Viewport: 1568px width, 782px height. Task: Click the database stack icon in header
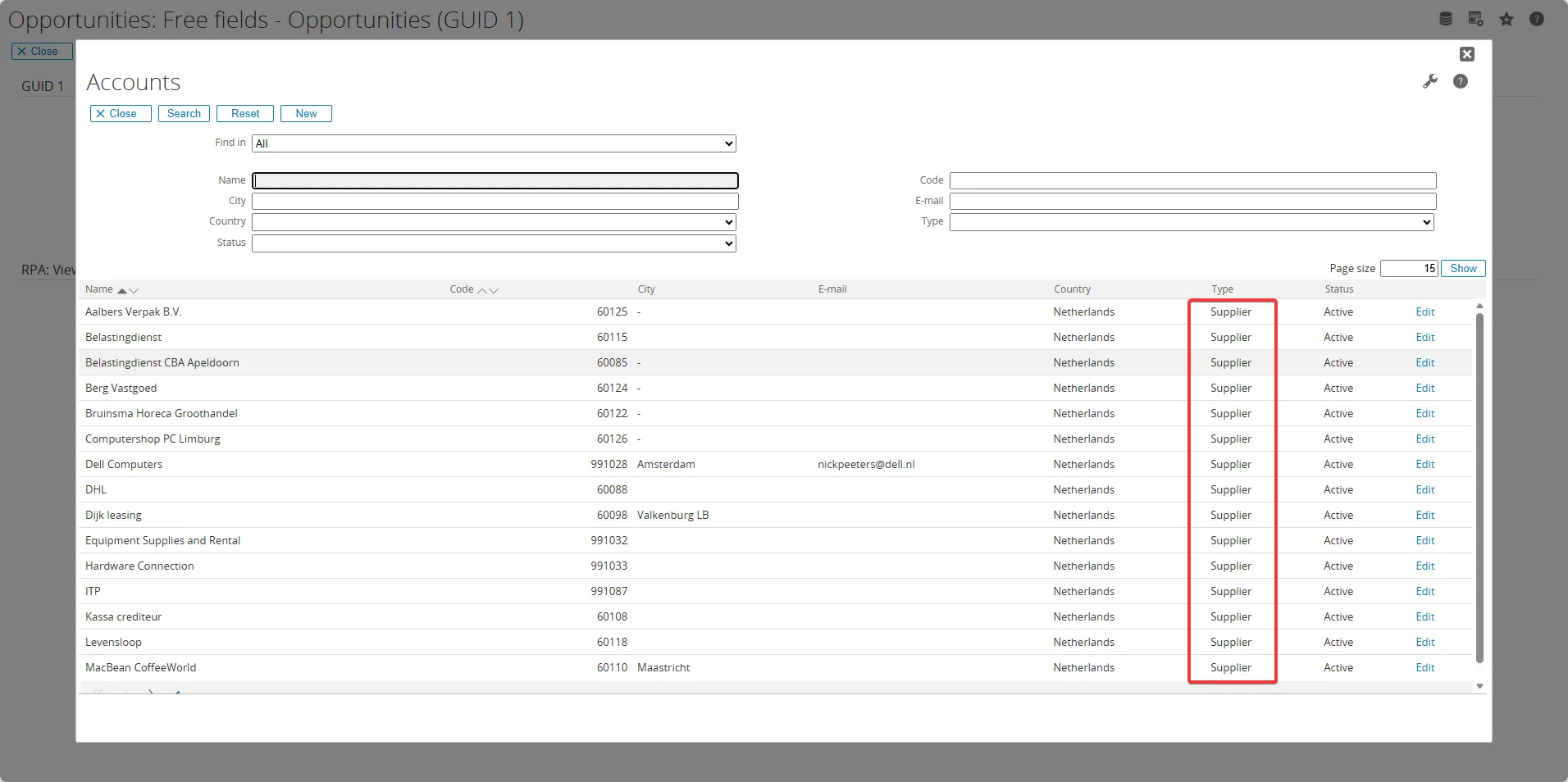point(1445,19)
